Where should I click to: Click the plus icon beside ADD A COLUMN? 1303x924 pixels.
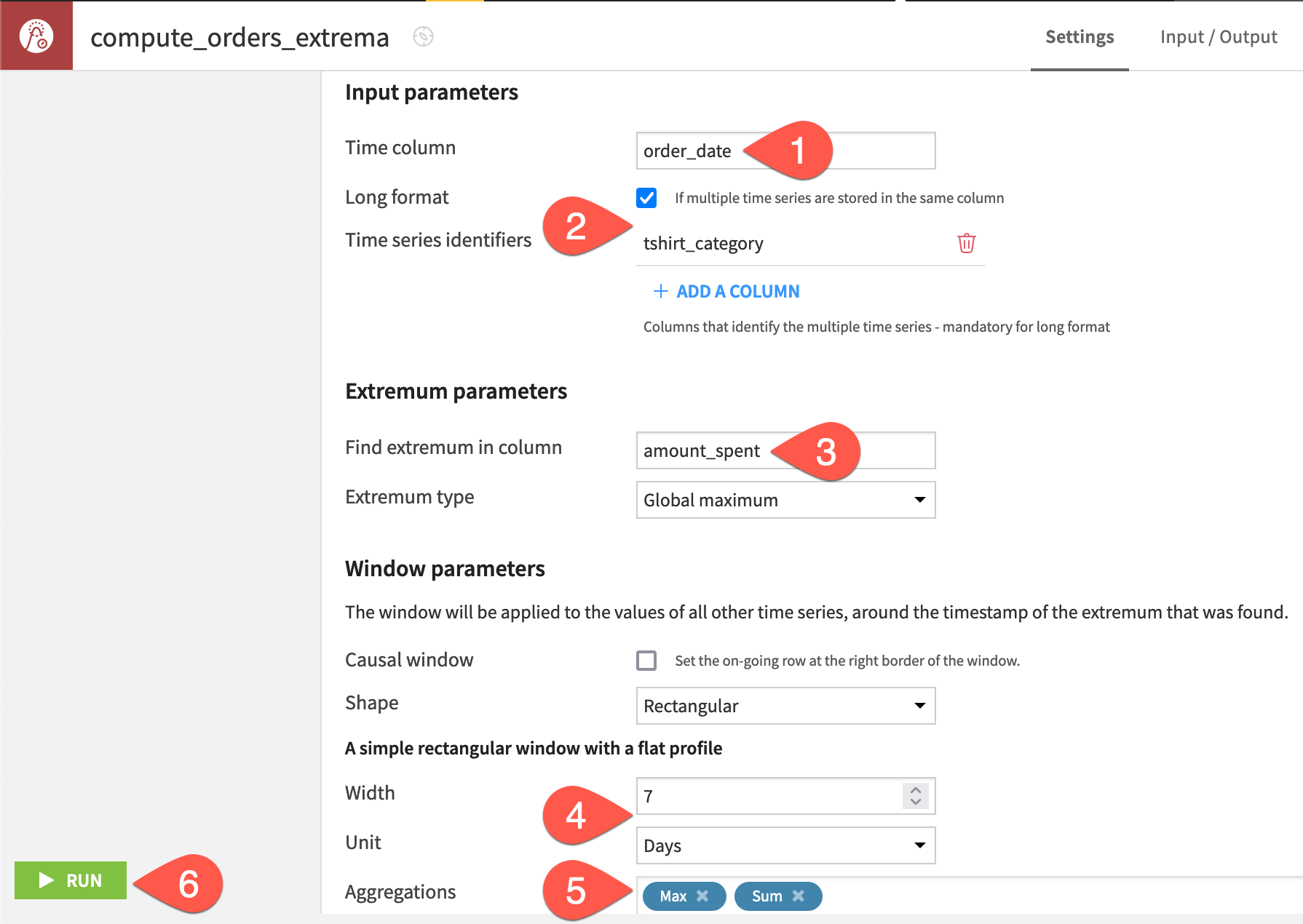pyautogui.click(x=660, y=291)
